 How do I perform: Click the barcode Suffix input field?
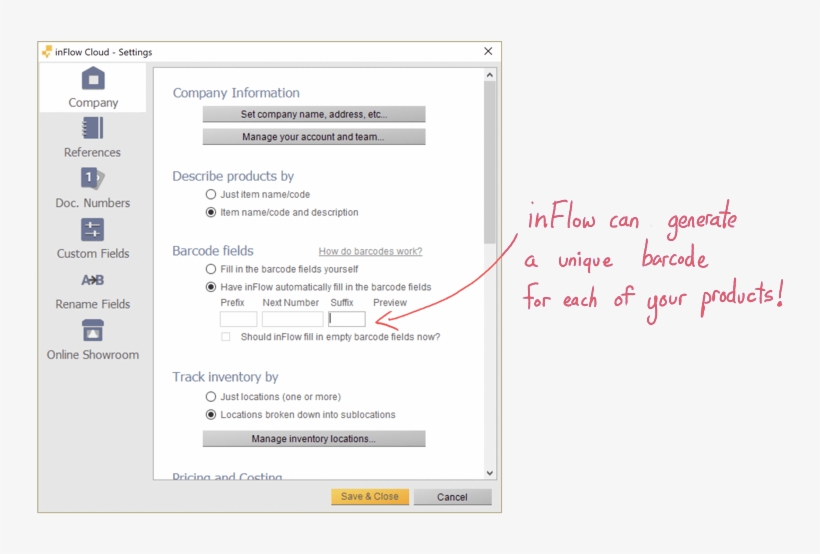point(347,319)
